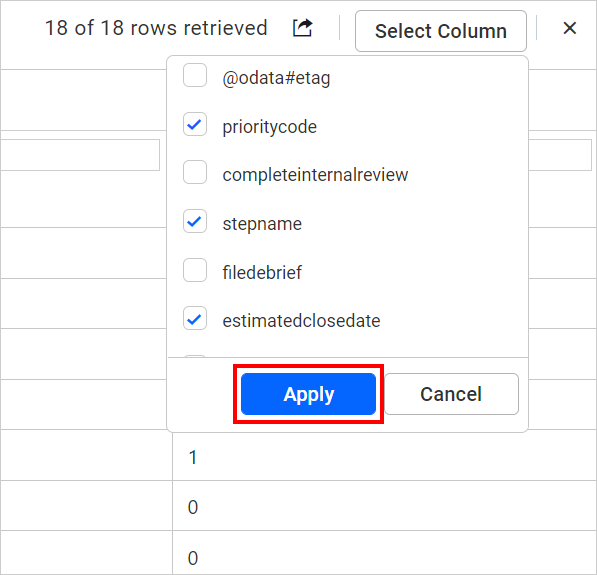This screenshot has height=575, width=597.
Task: Enable the completeinternalreview column checkbox
Action: point(195,172)
